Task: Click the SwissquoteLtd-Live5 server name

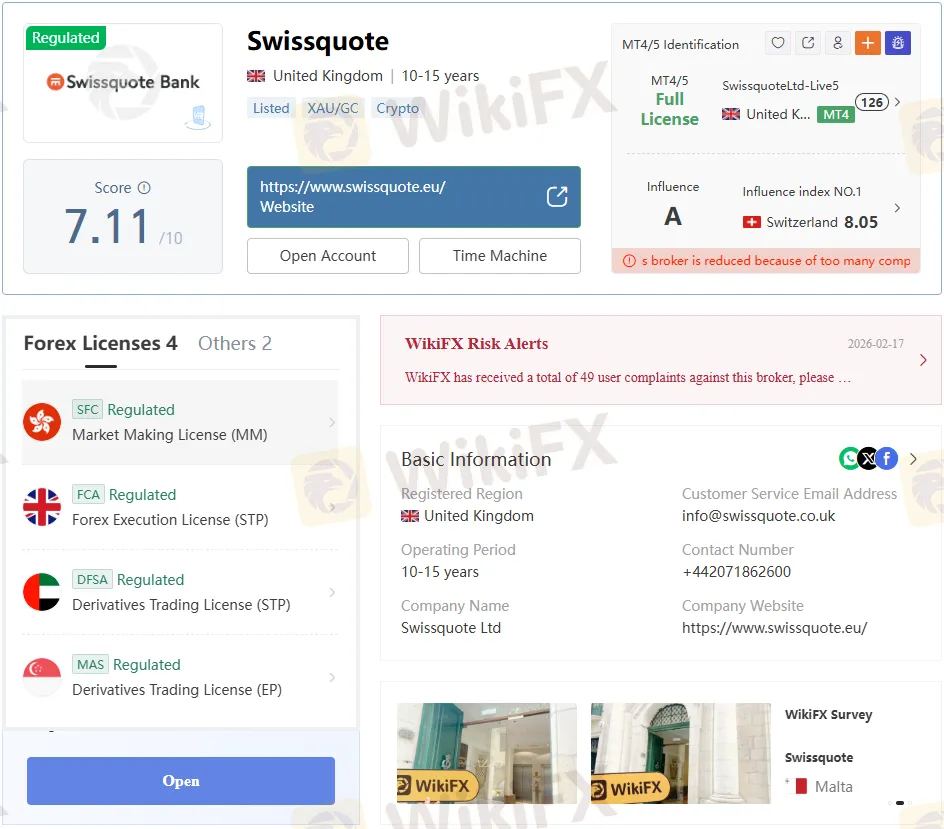Action: click(780, 85)
